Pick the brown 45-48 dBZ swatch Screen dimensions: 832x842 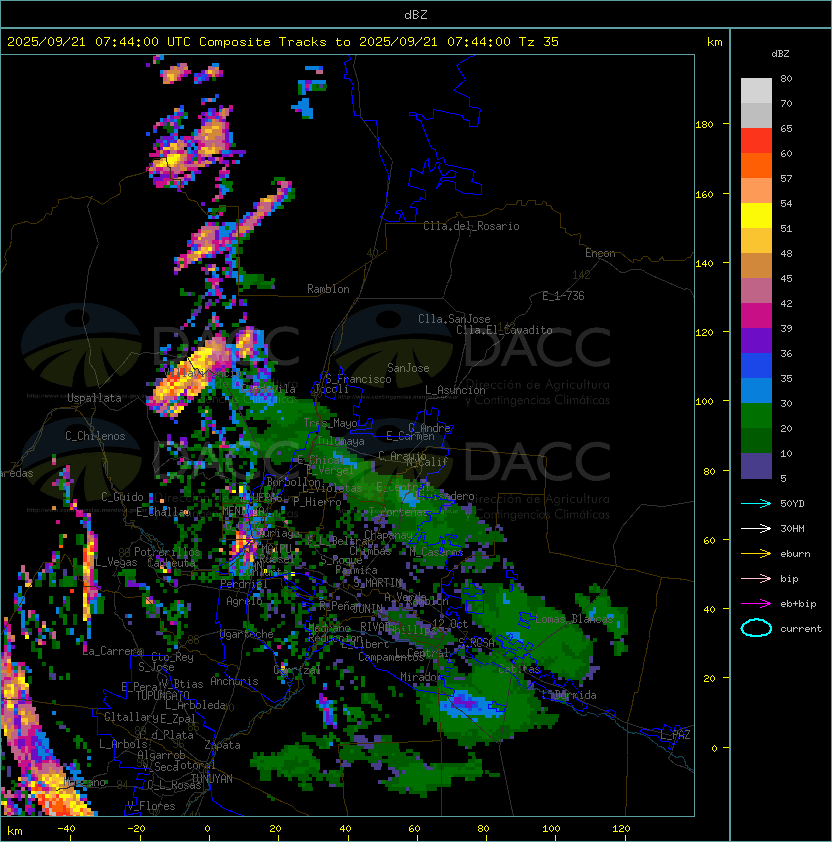point(756,266)
